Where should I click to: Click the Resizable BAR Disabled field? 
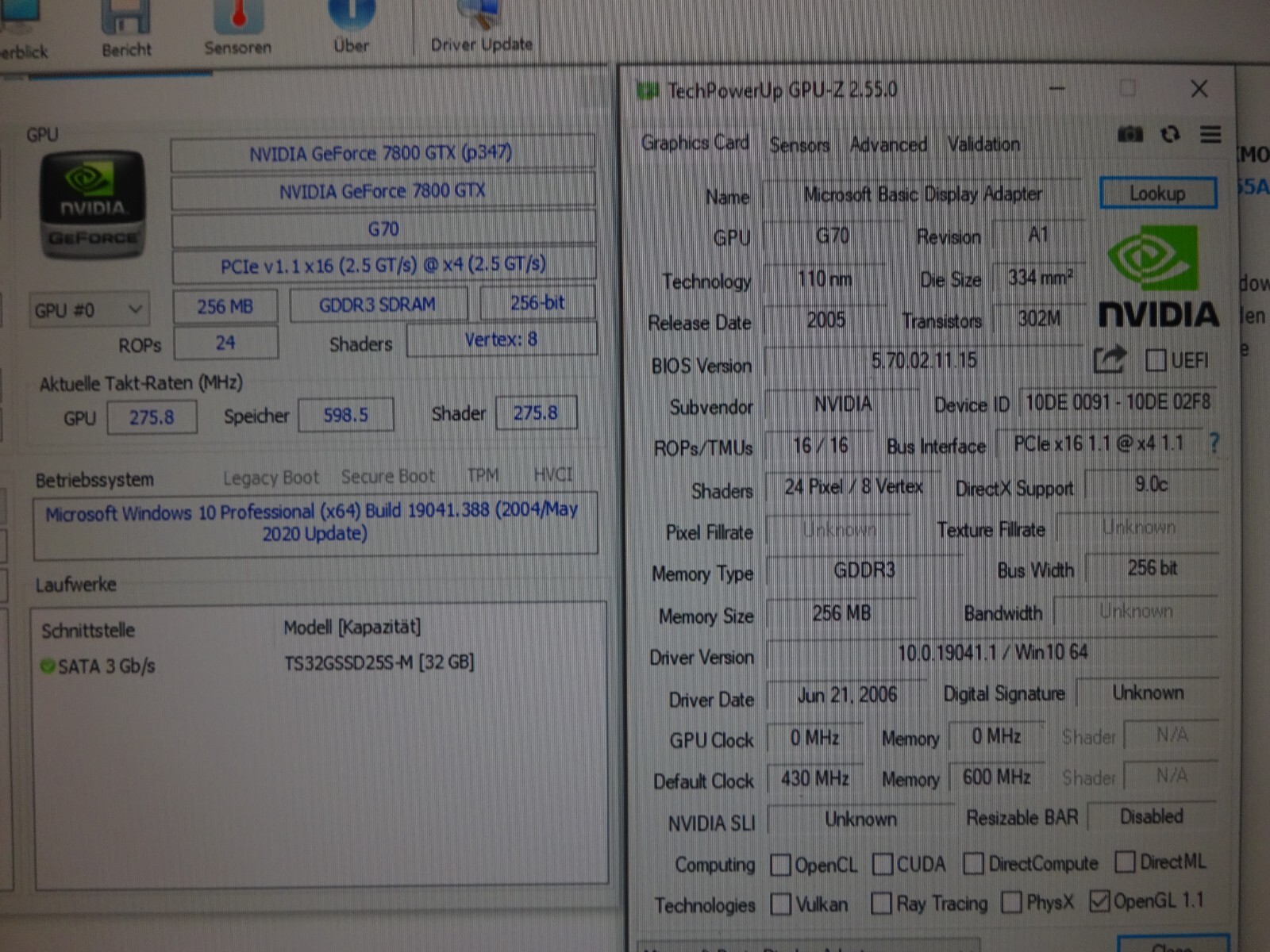(1152, 817)
